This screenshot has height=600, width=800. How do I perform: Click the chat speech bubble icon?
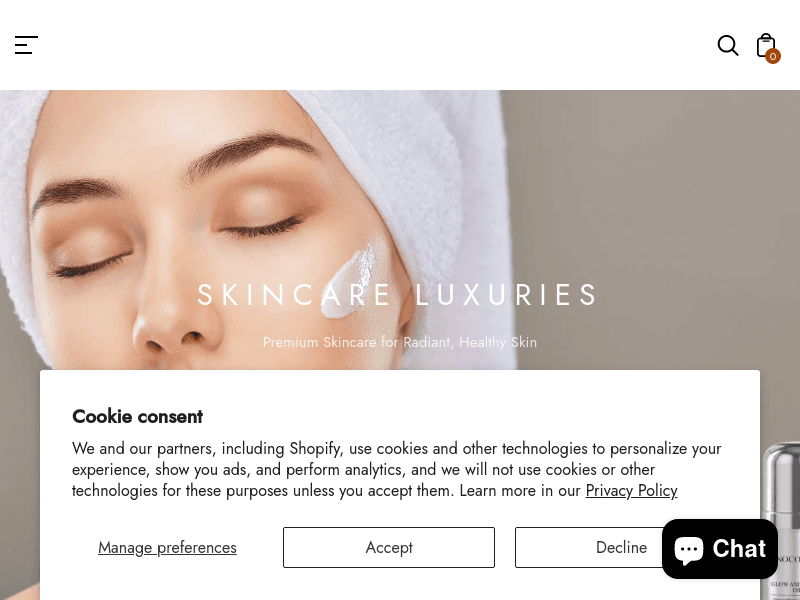coord(688,549)
